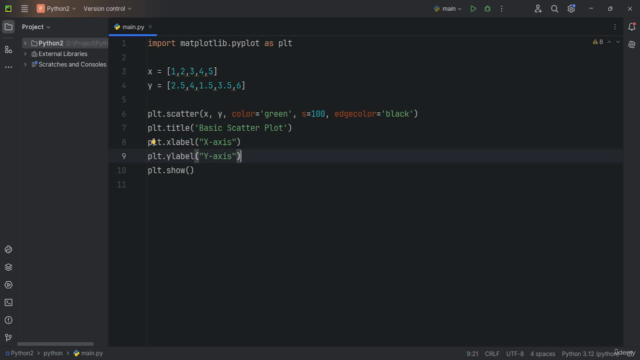Click python breadcrumb in status bar
The width and height of the screenshot is (640, 360).
tap(53, 353)
